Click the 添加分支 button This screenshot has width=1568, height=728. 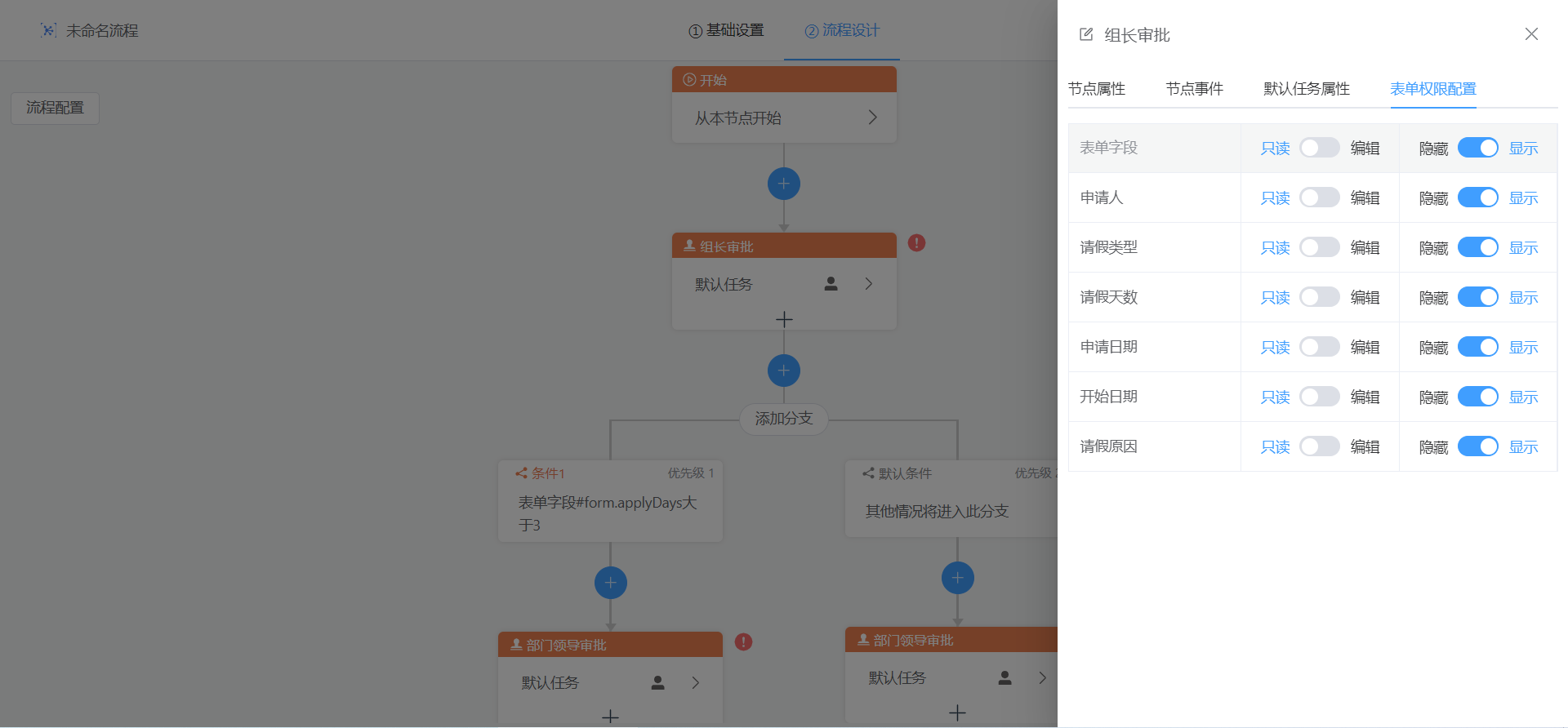point(783,419)
